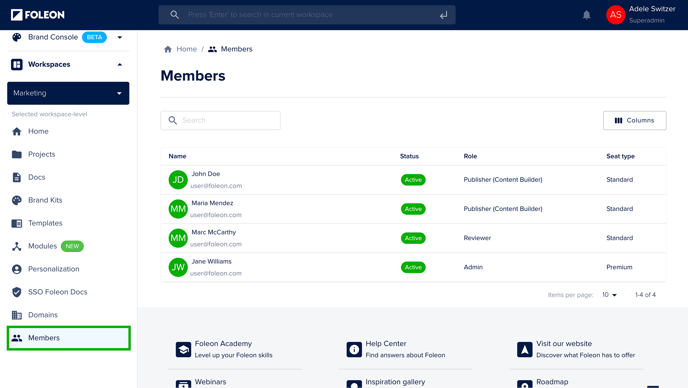Image resolution: width=688 pixels, height=388 pixels.
Task: Click the Admin role cell
Action: tap(473, 267)
